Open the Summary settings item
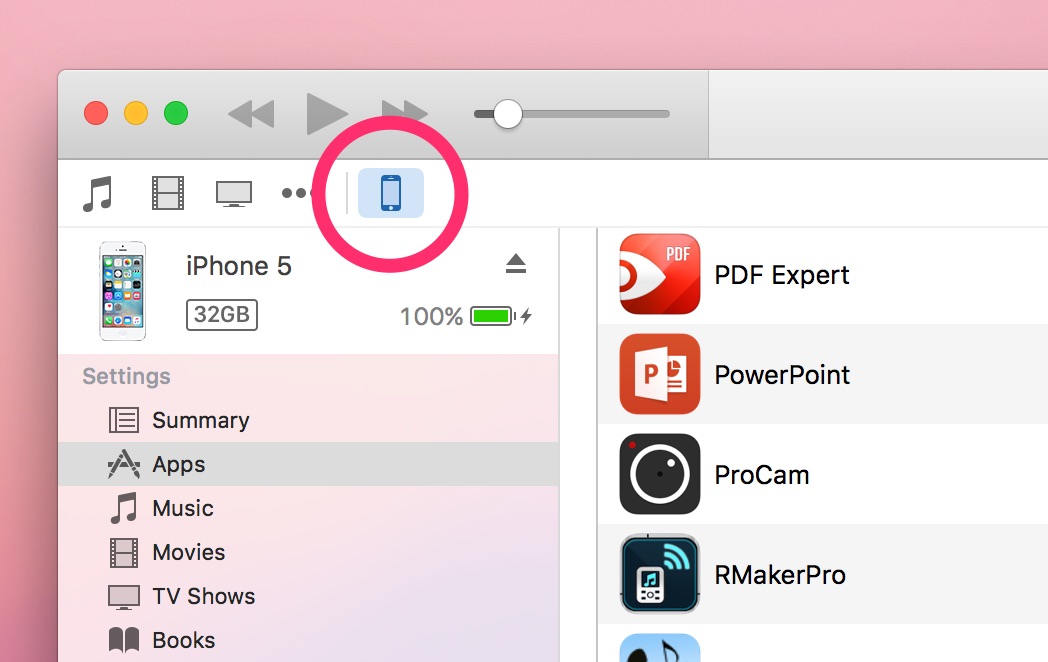 (308, 420)
